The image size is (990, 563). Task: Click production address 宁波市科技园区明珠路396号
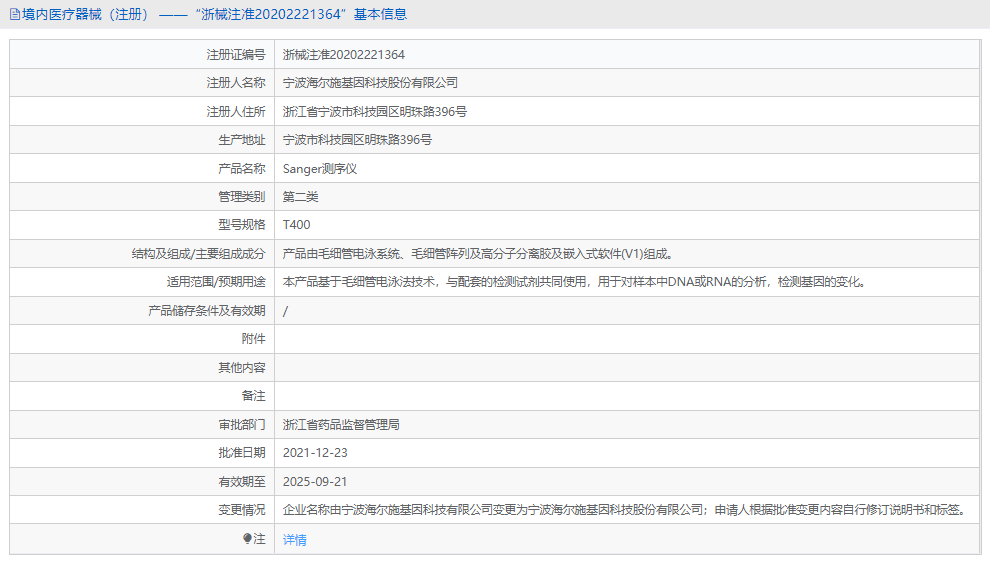click(x=357, y=140)
